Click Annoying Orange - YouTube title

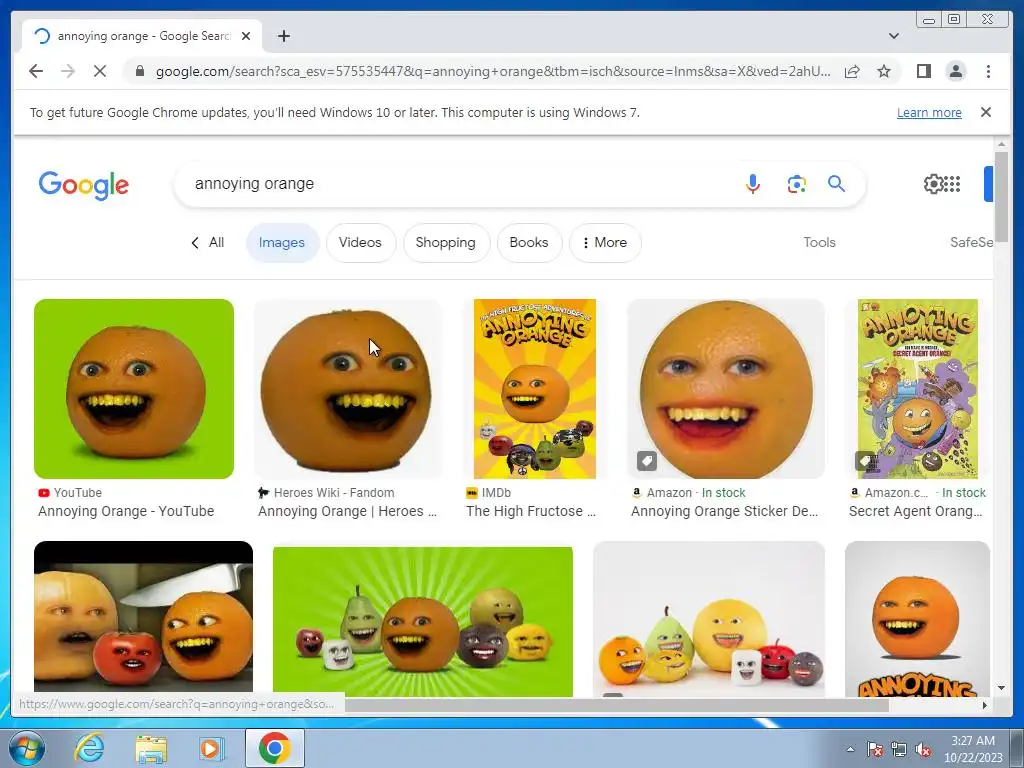126,511
